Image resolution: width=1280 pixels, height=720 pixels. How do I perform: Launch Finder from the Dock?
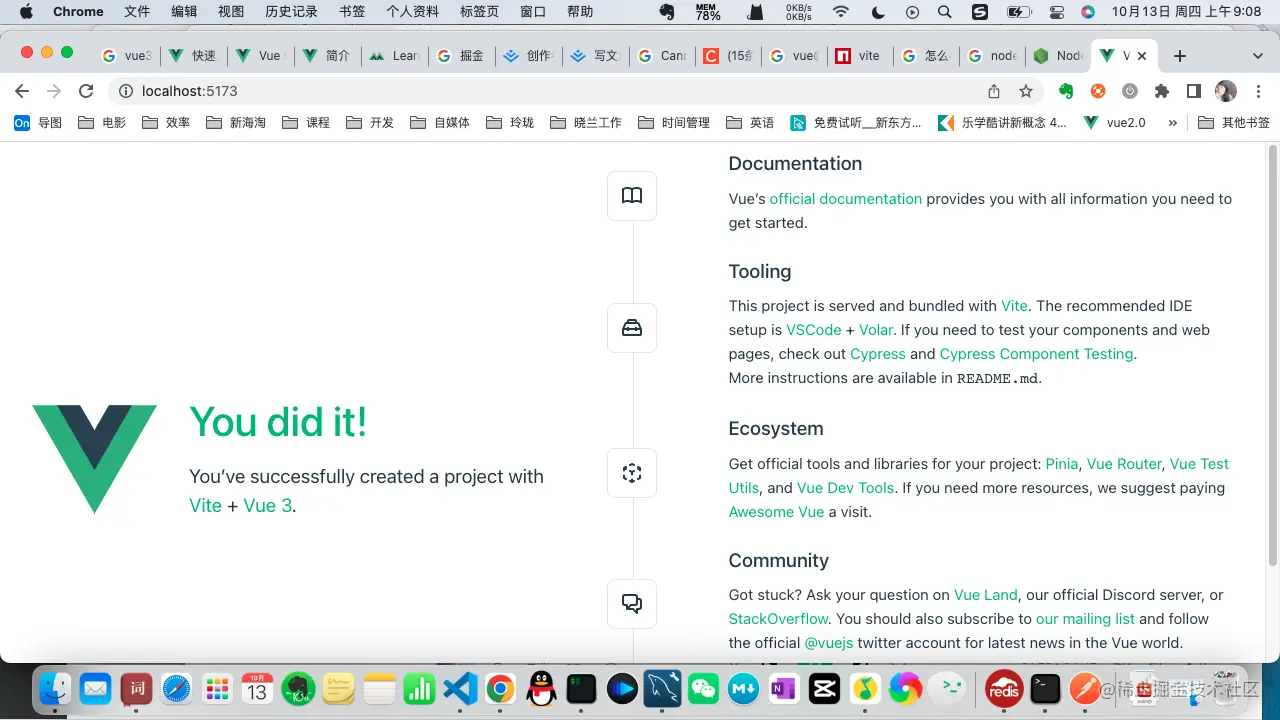coord(54,688)
